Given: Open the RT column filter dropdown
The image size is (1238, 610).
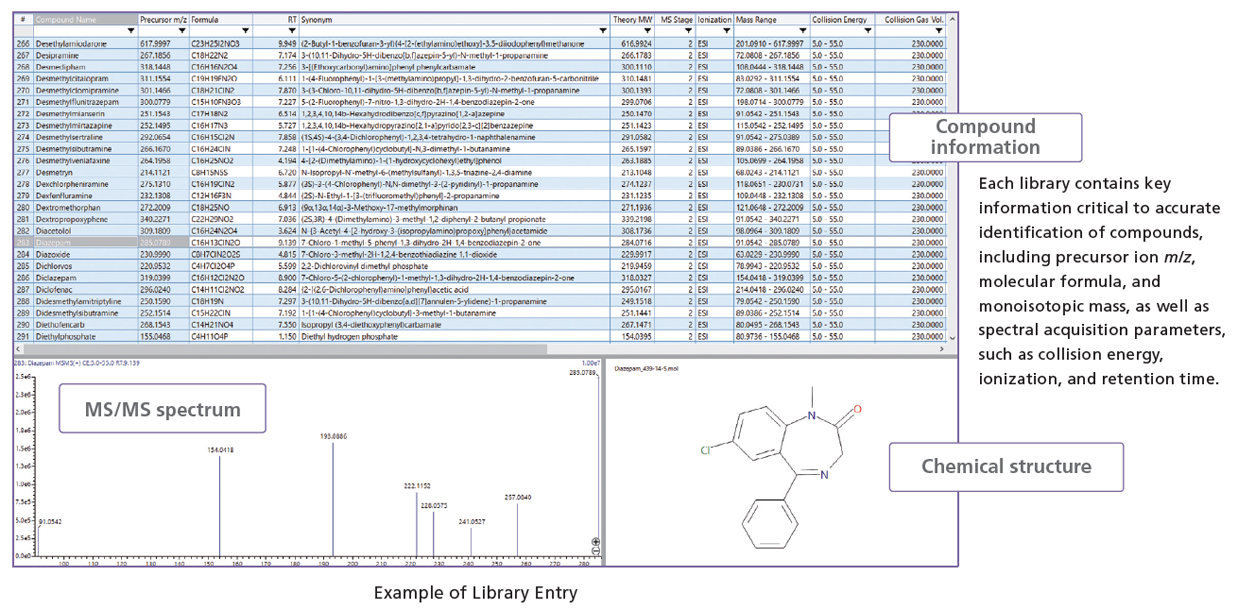Looking at the screenshot, I should (291, 31).
